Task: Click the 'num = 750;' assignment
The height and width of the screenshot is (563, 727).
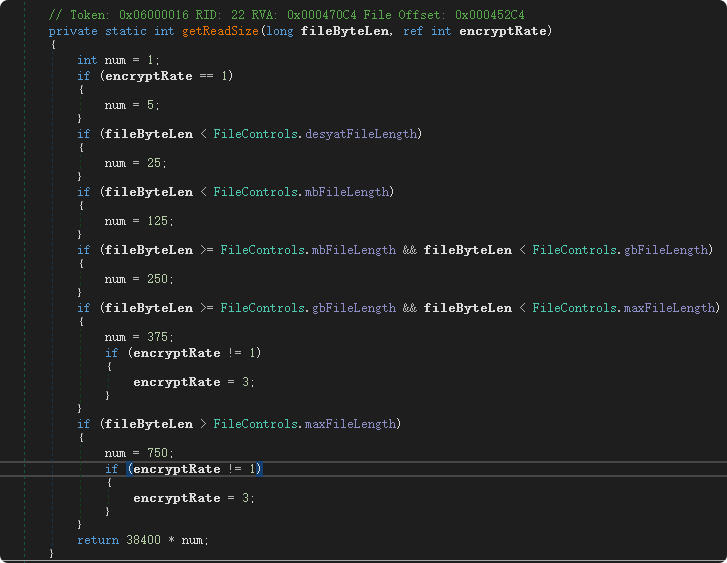Action: click(x=139, y=453)
